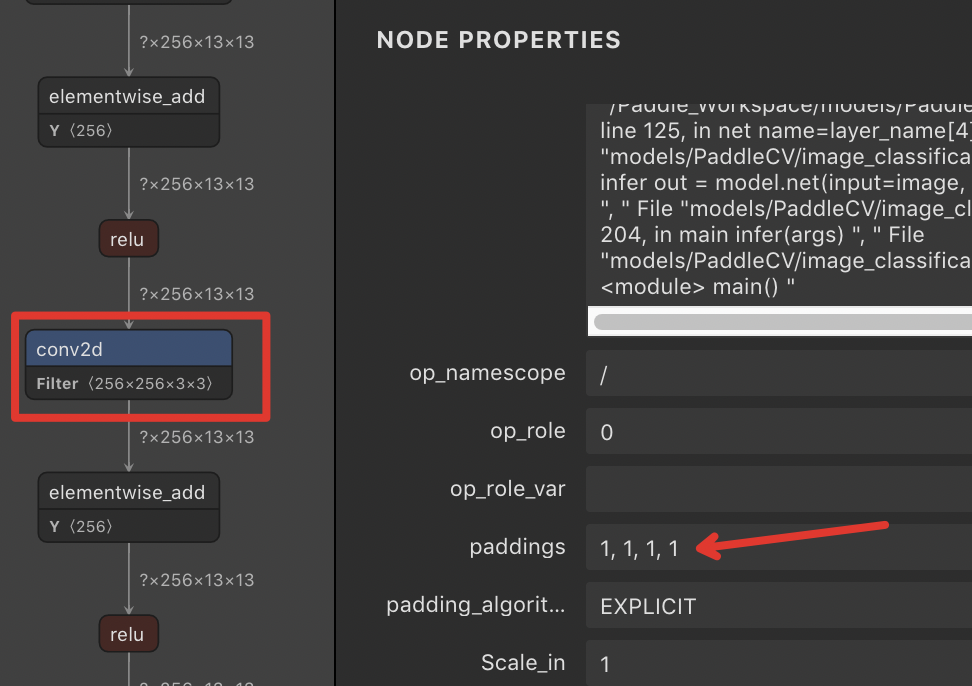972x686 pixels.
Task: Select the lower elementwise_add node
Action: tap(127, 492)
